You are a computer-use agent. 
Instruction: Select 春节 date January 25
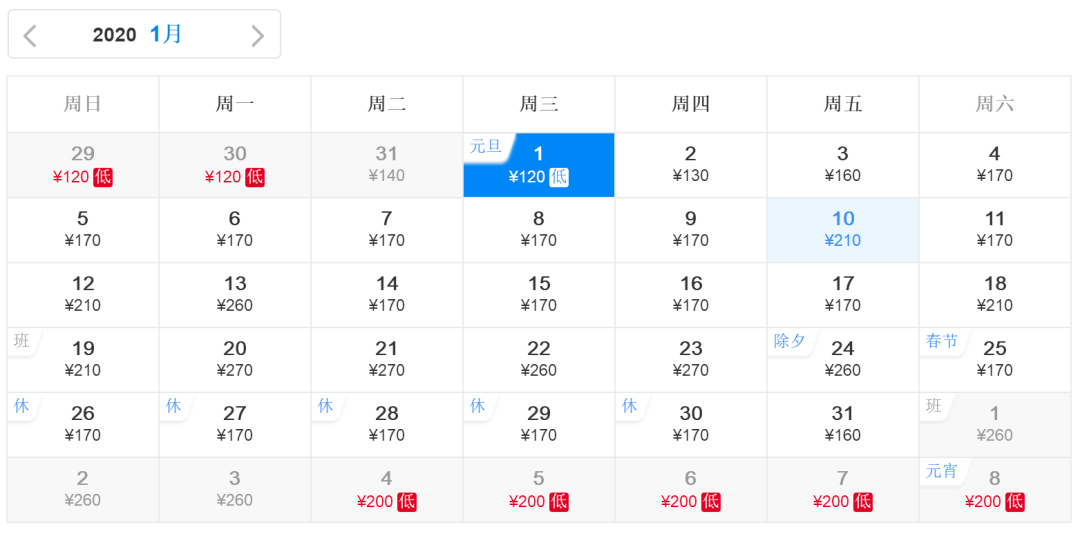(x=995, y=360)
